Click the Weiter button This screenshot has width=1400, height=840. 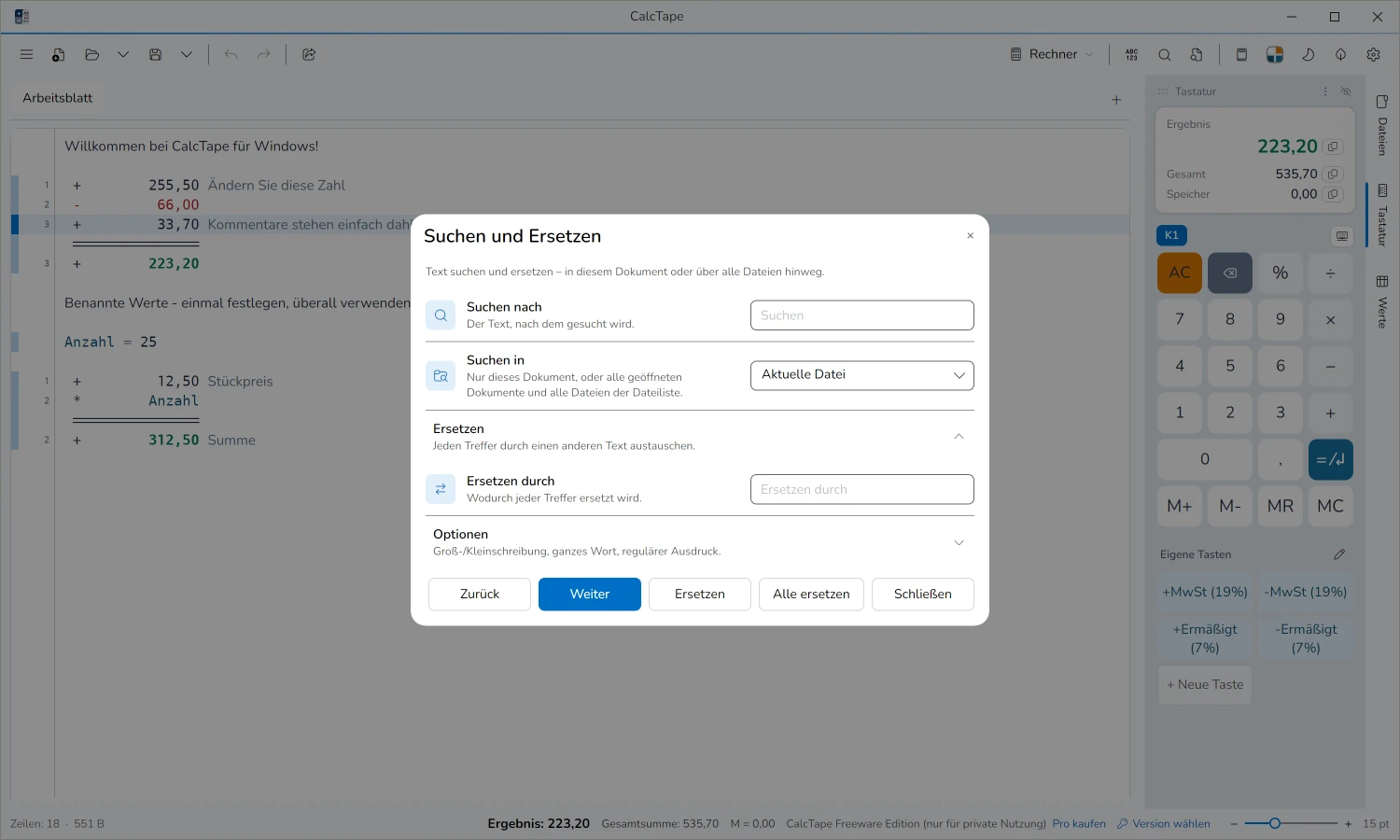pyautogui.click(x=590, y=595)
